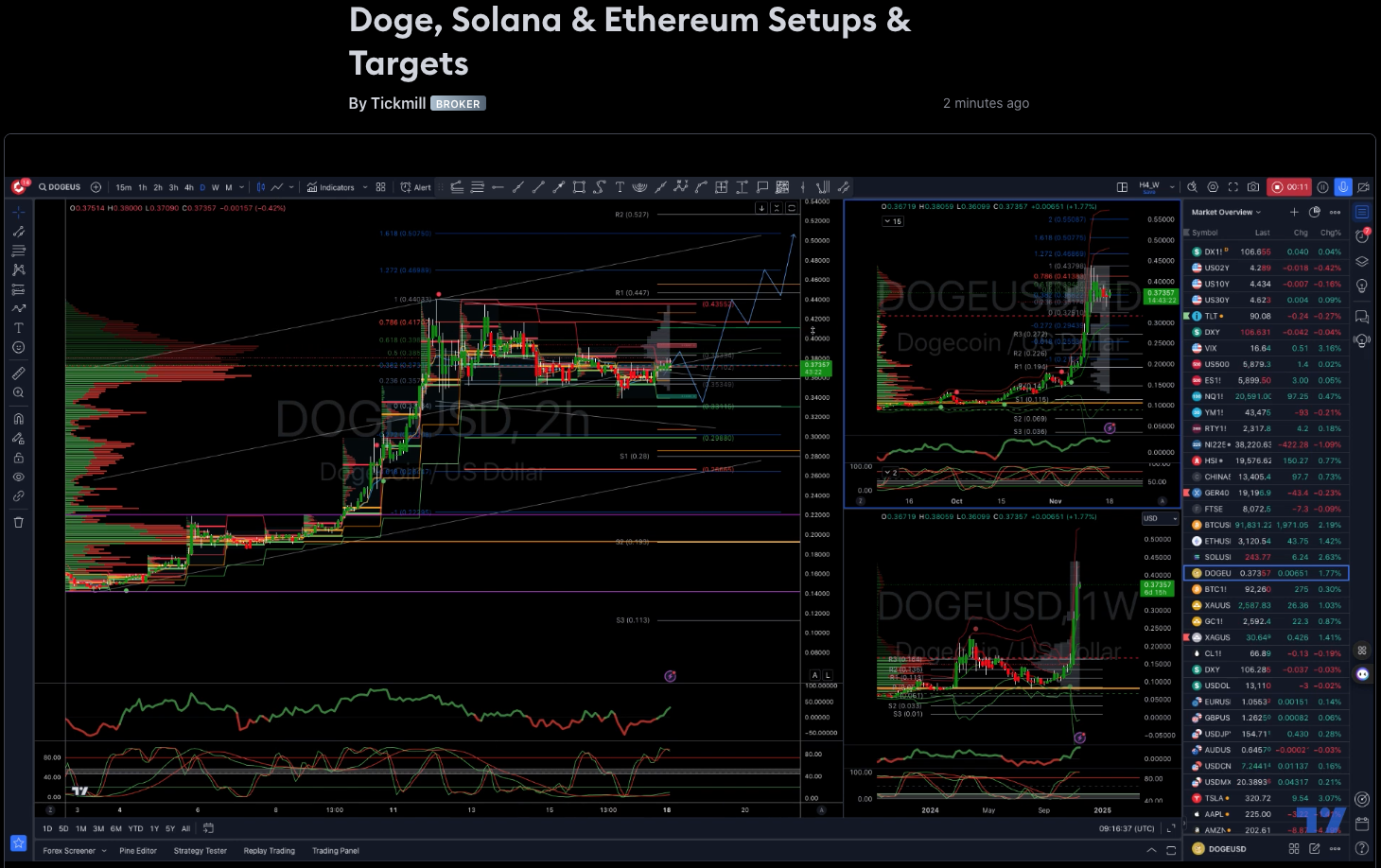Open the Replay Trading tab
The image size is (1381, 868).
[x=270, y=851]
